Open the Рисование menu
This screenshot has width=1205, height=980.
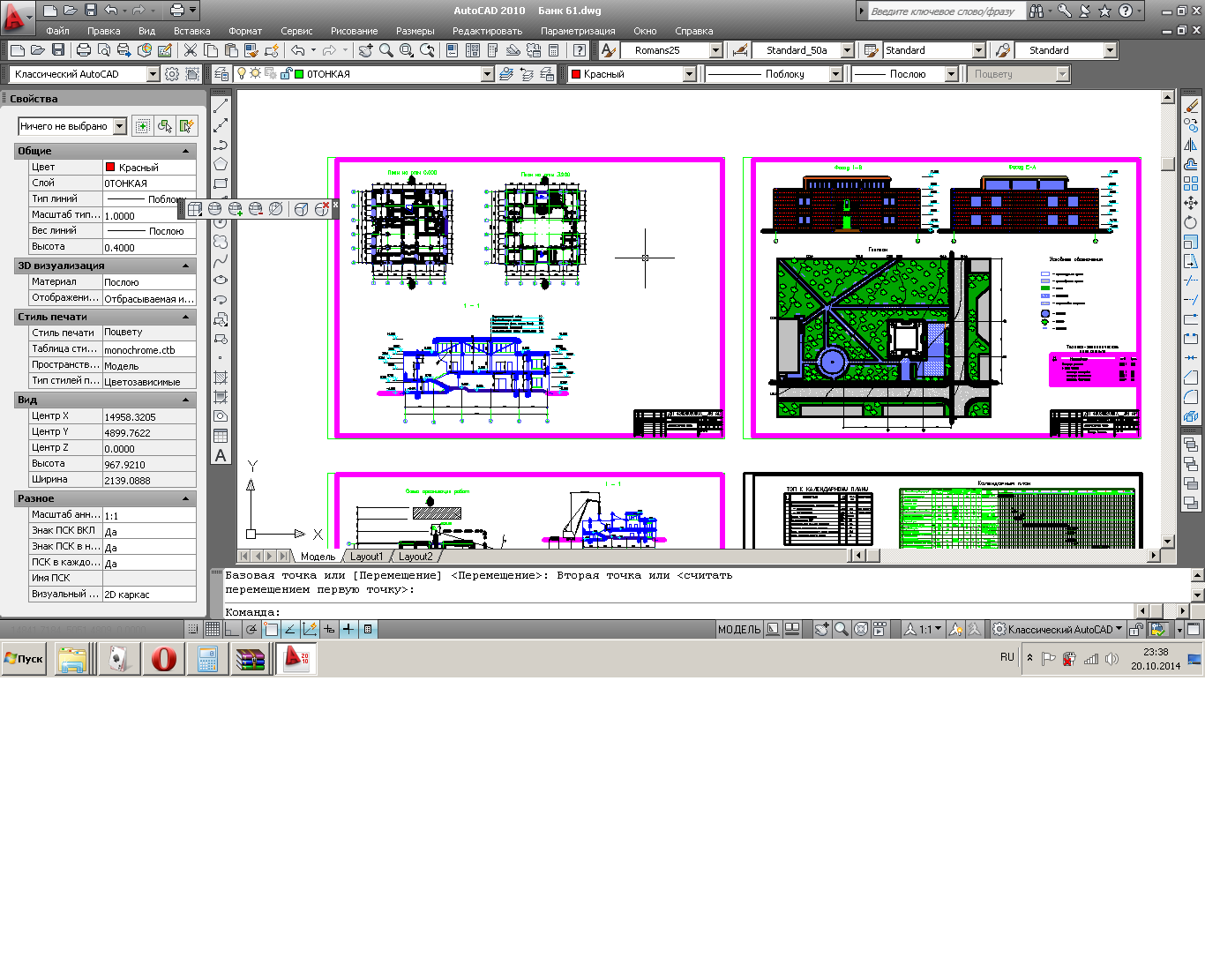(x=354, y=31)
